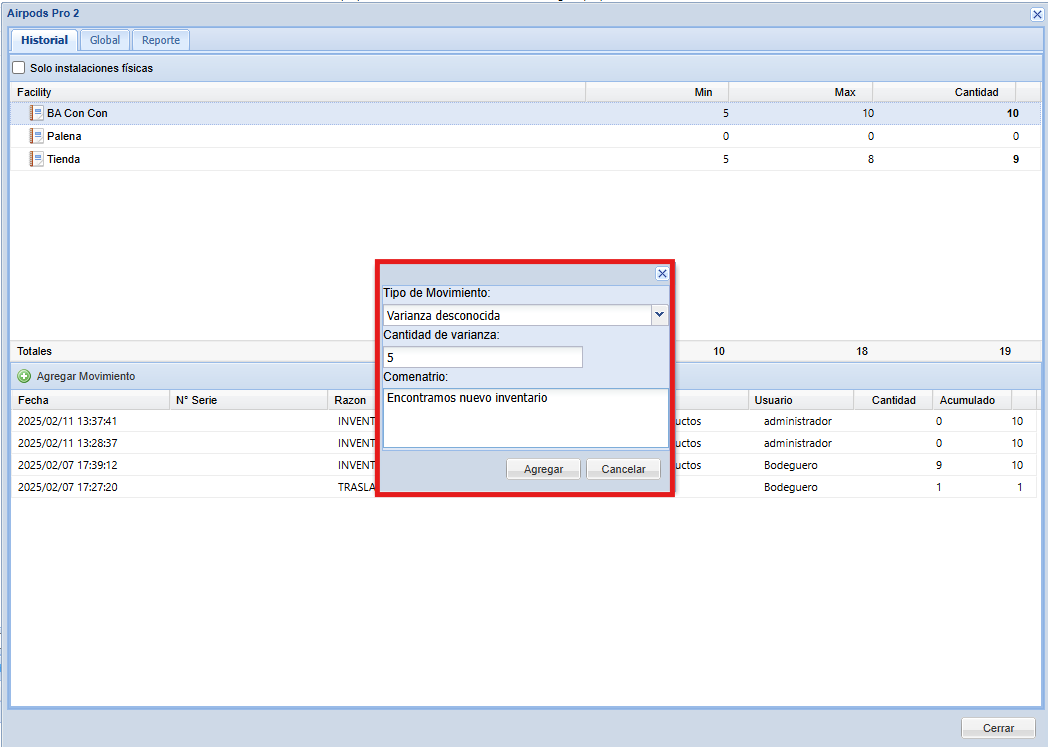Sort by the Acumulado column header
Screen dimensions: 1048x747
(972, 400)
